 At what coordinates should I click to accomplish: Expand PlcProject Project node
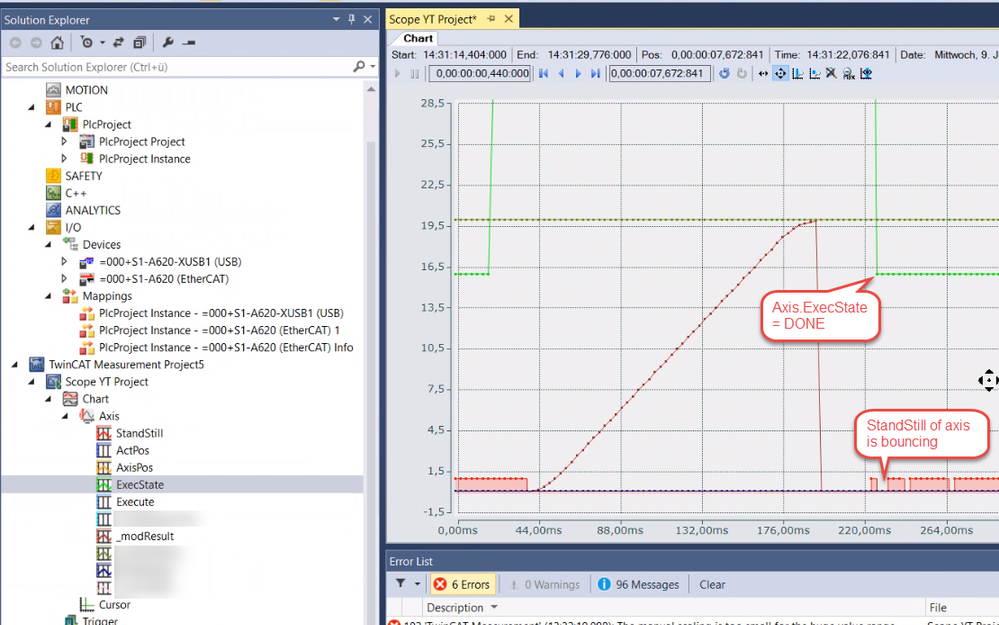tap(64, 141)
